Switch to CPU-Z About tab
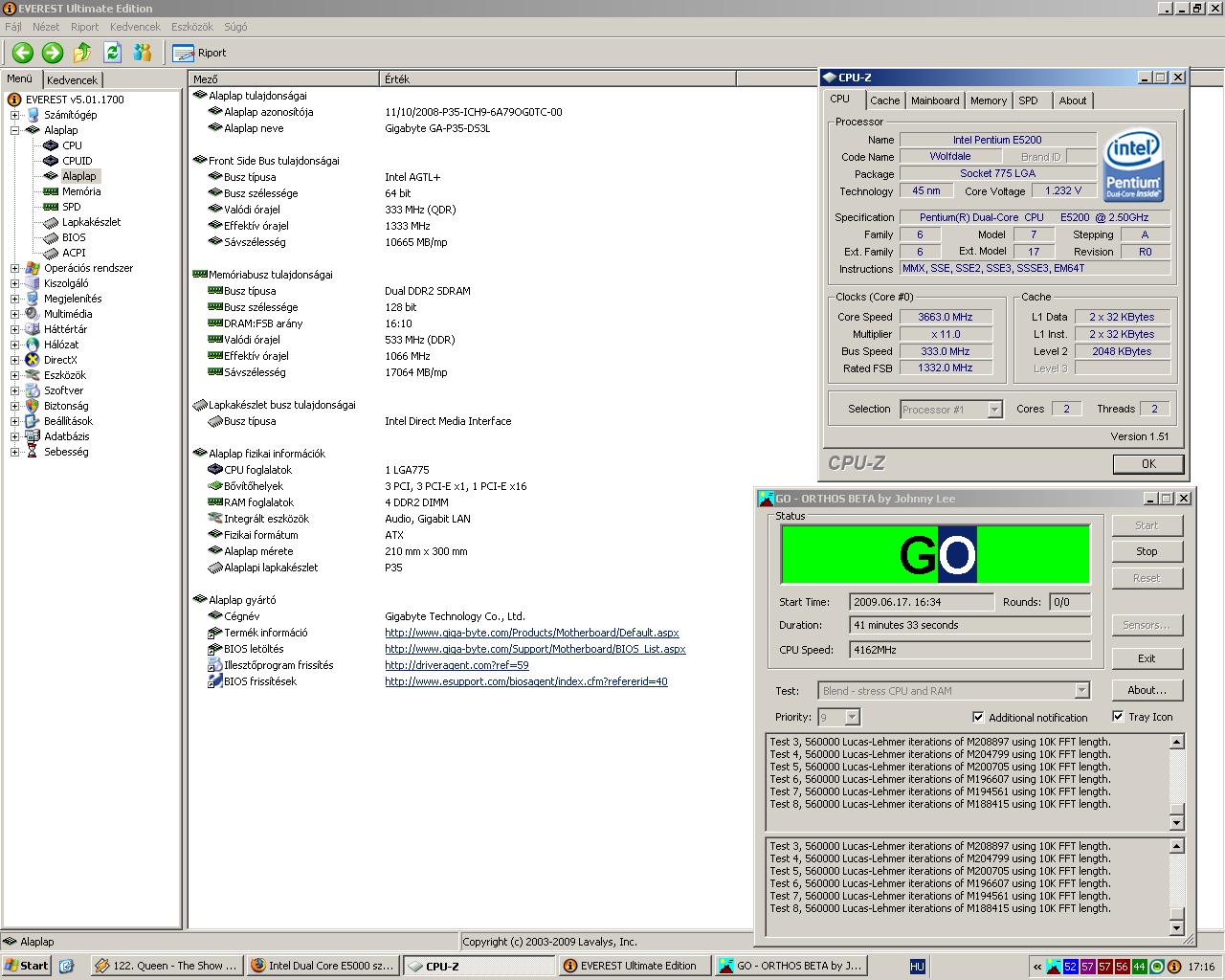 (x=1073, y=100)
